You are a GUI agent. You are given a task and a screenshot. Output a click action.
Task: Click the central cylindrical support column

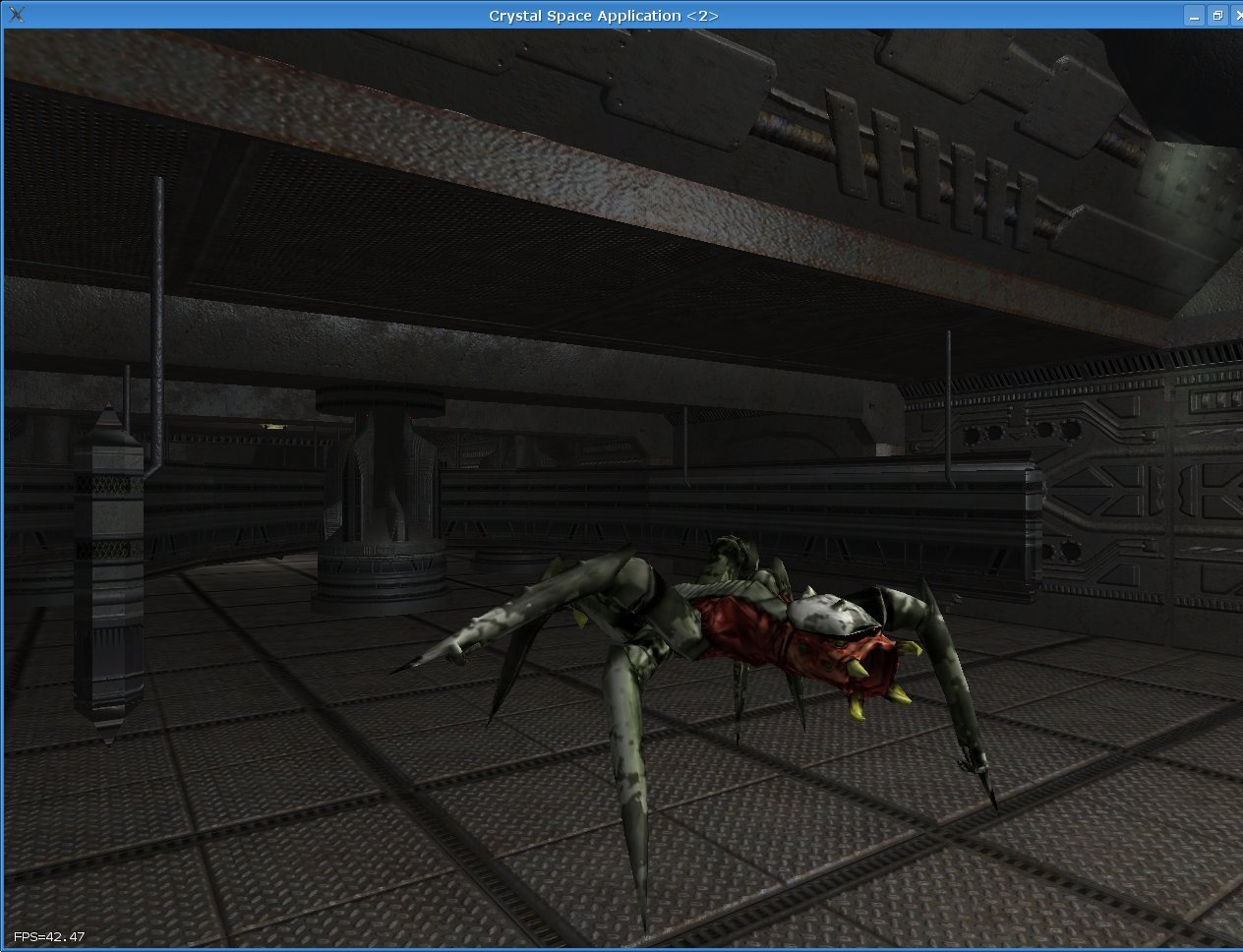(379, 502)
